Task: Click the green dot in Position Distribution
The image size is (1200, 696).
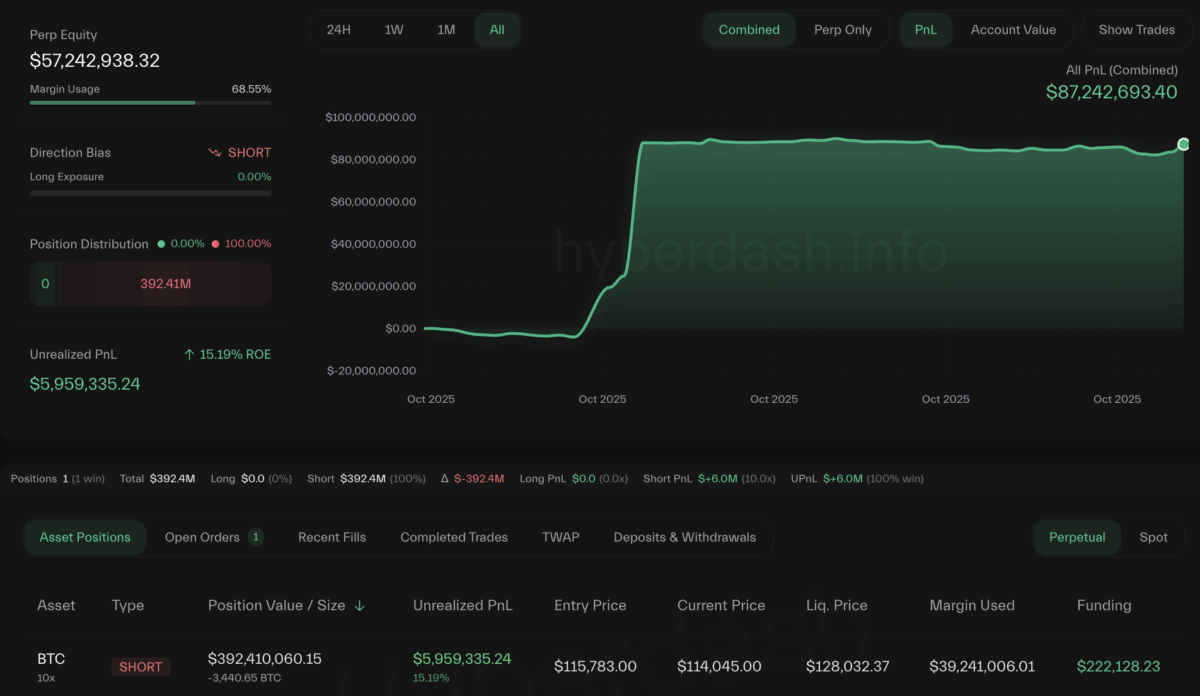Action: point(161,244)
